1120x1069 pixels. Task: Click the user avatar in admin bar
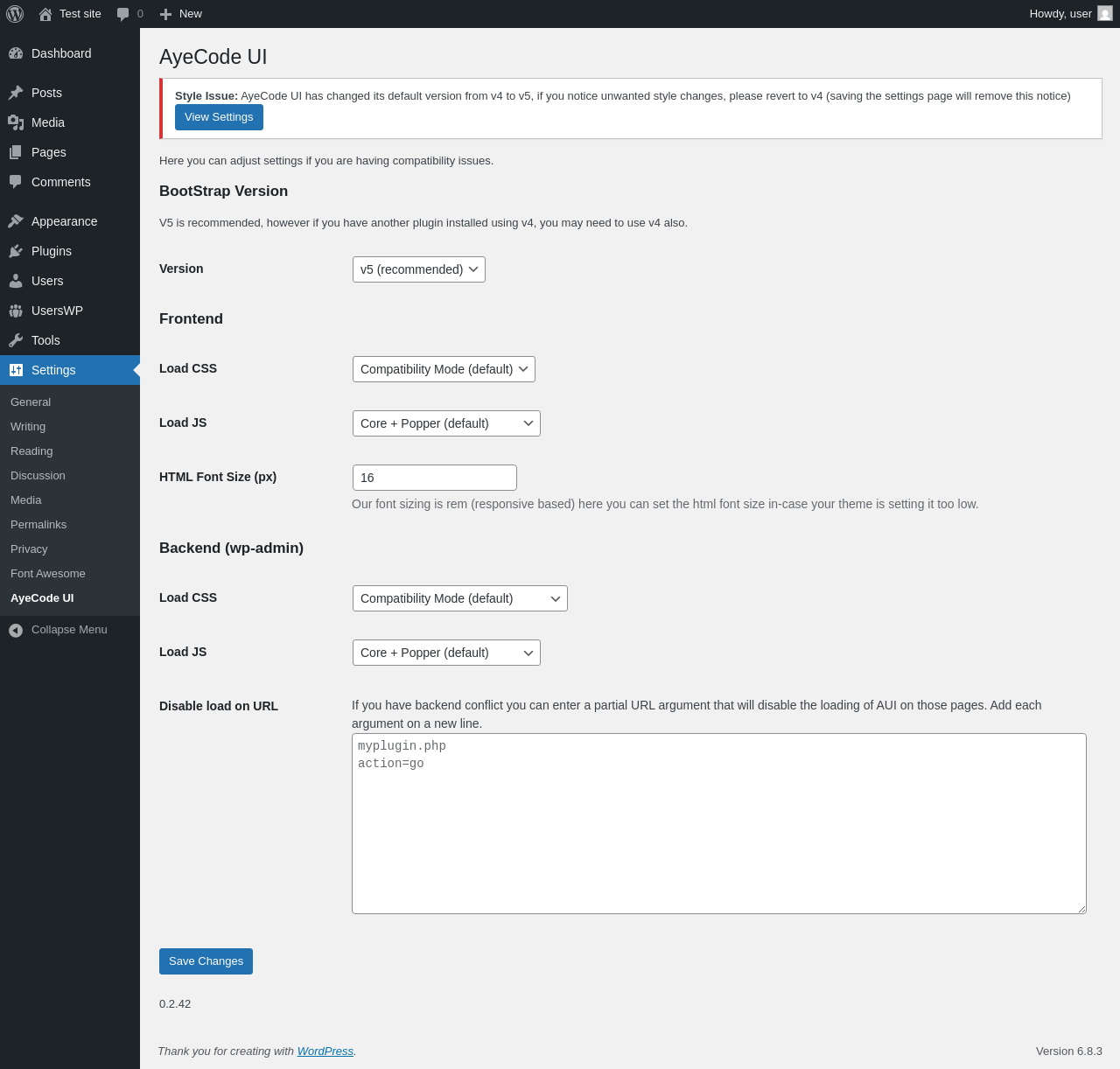(x=1105, y=14)
